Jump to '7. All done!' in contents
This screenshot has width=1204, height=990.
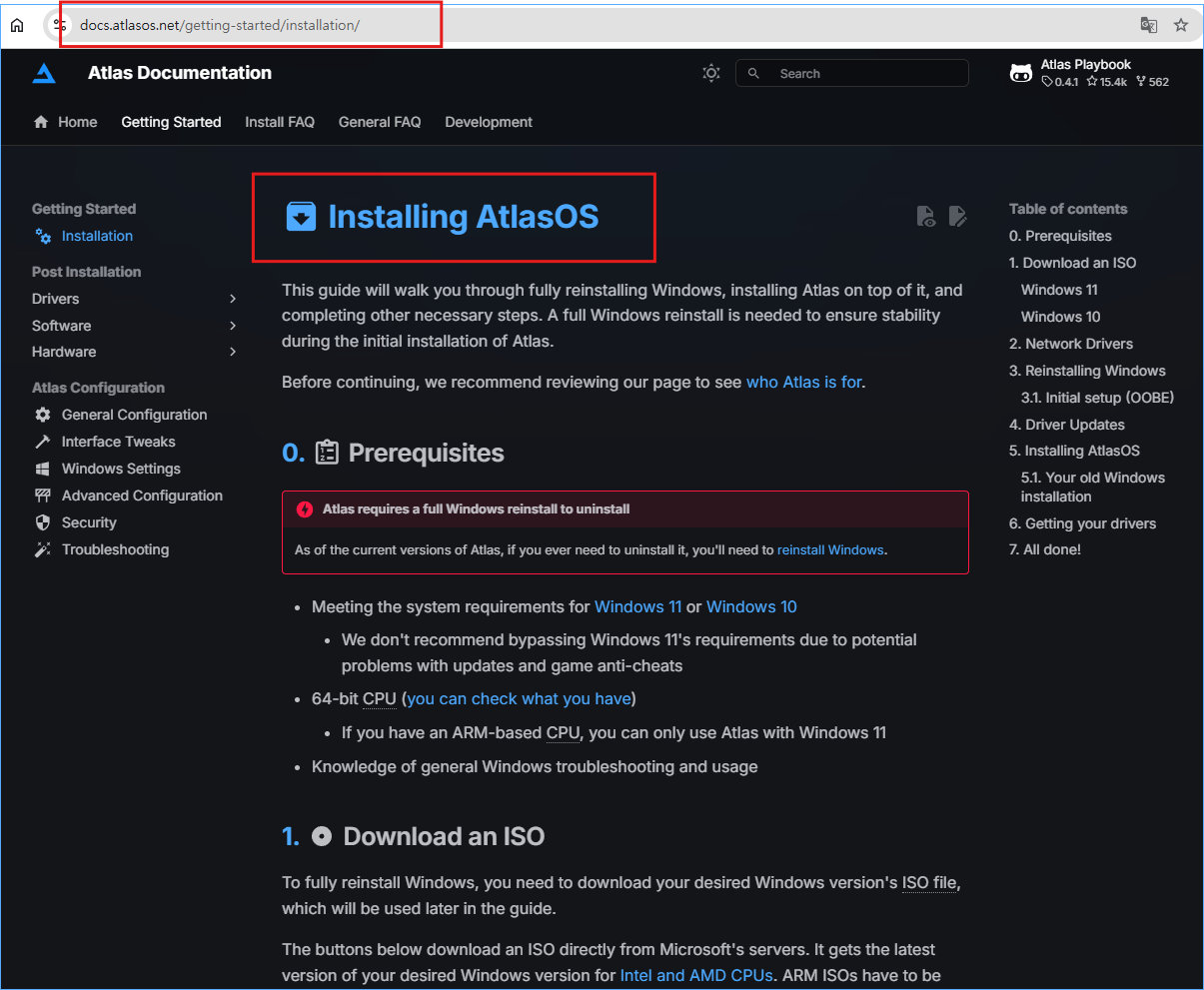(x=1045, y=549)
